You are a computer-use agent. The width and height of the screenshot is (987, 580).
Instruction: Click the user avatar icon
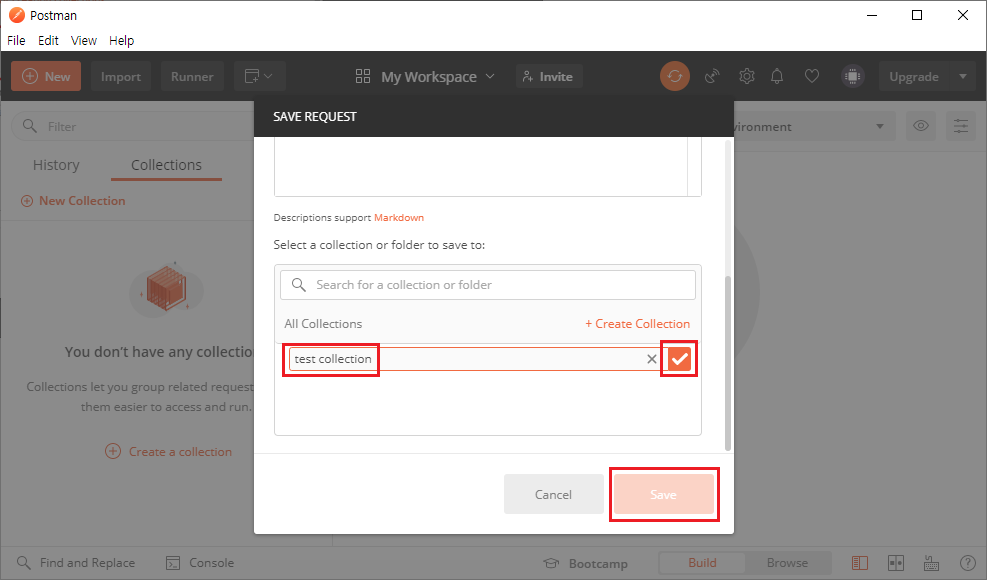pyautogui.click(x=852, y=76)
